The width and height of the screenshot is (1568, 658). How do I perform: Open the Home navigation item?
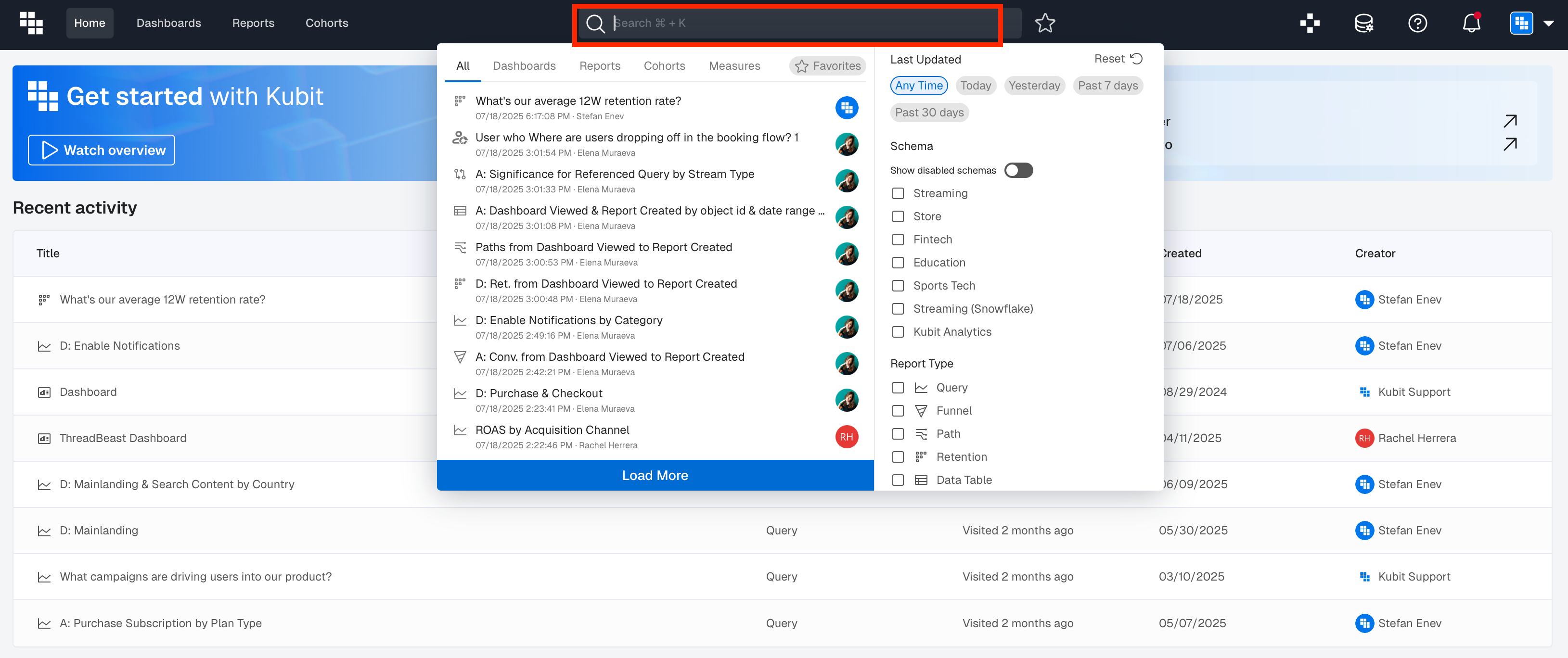[x=90, y=23]
